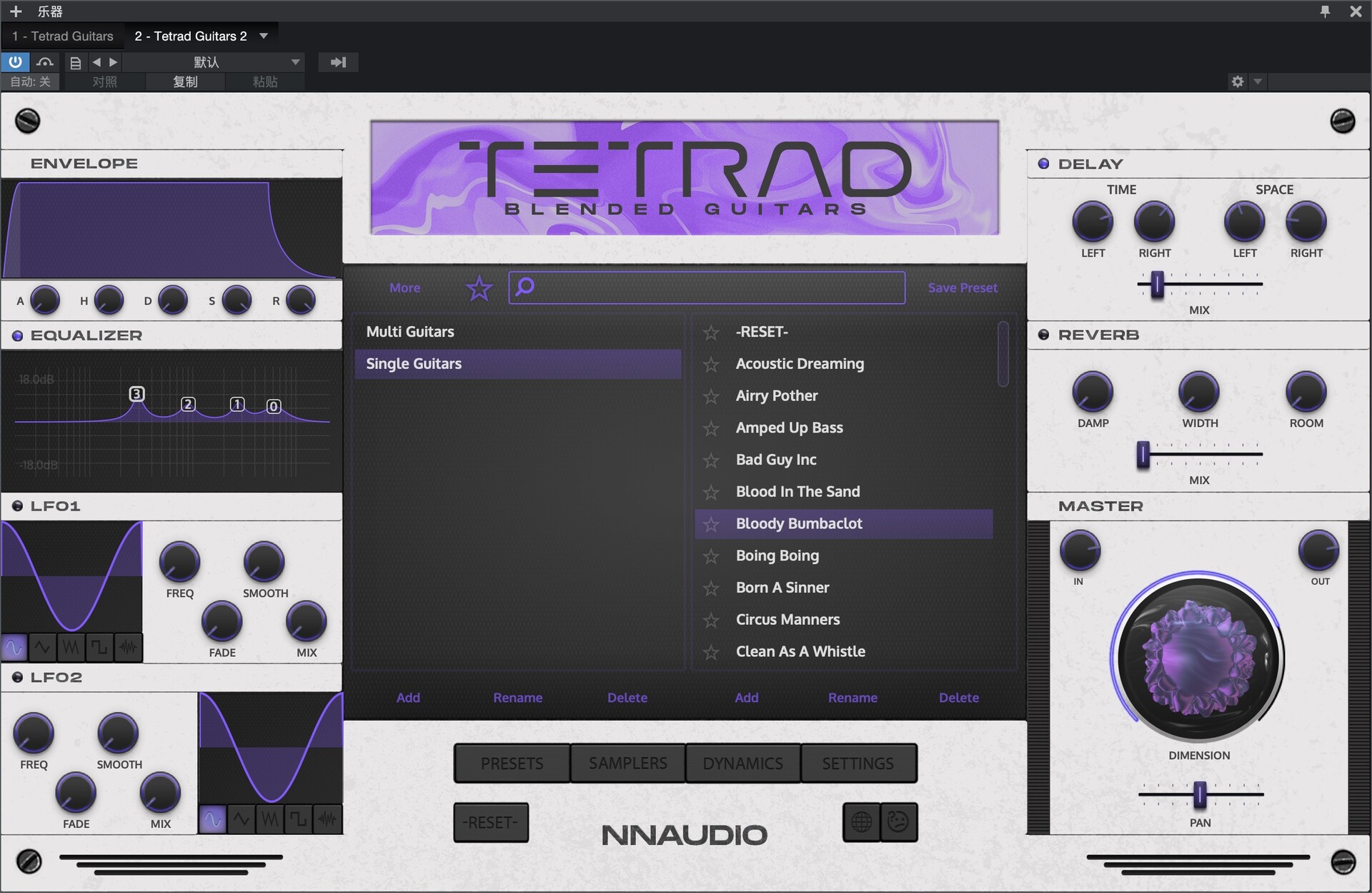Toggle the LFO2 enable indicator
The image size is (1372, 893).
tap(17, 677)
